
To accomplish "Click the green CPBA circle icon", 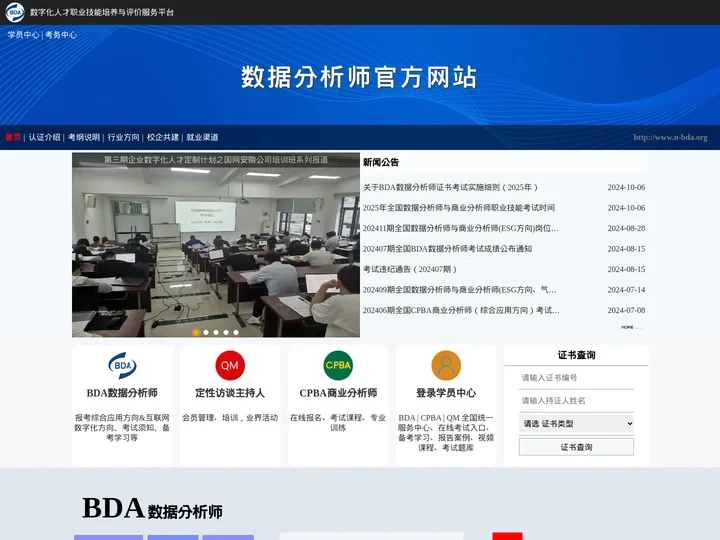I will click(x=338, y=366).
